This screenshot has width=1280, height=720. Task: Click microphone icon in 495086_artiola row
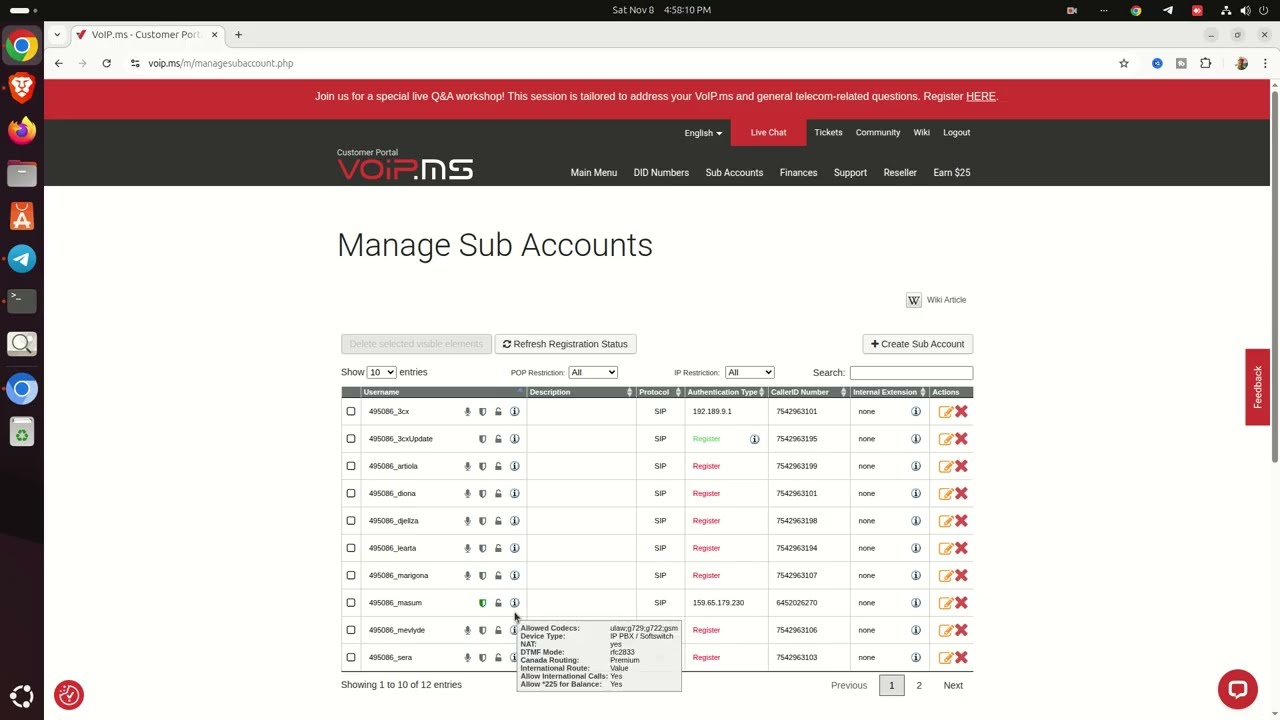coord(467,466)
